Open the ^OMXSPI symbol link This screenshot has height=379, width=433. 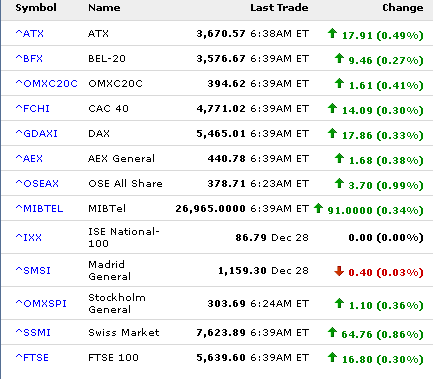(41, 303)
